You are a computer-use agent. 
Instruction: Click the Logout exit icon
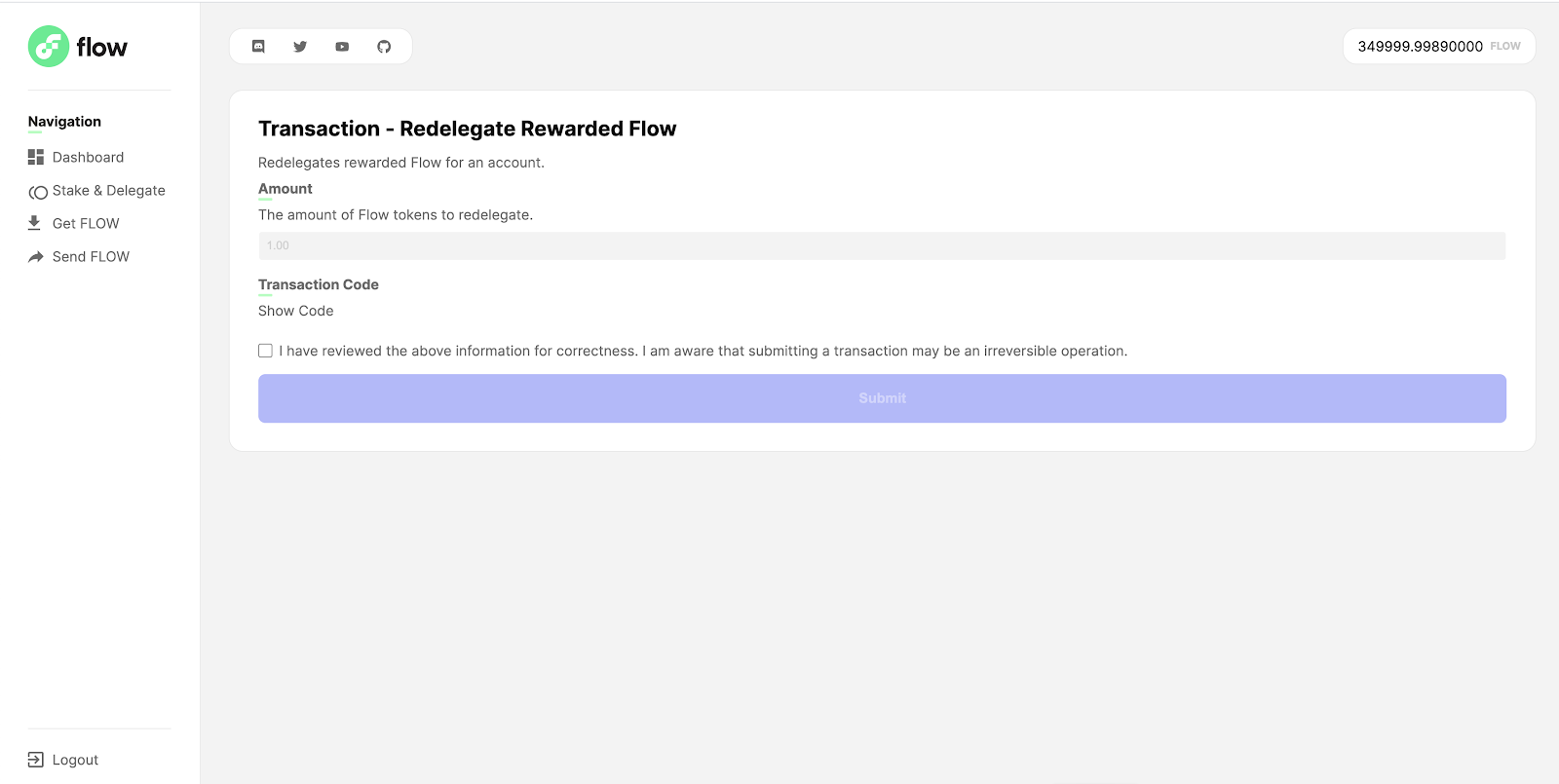(36, 760)
